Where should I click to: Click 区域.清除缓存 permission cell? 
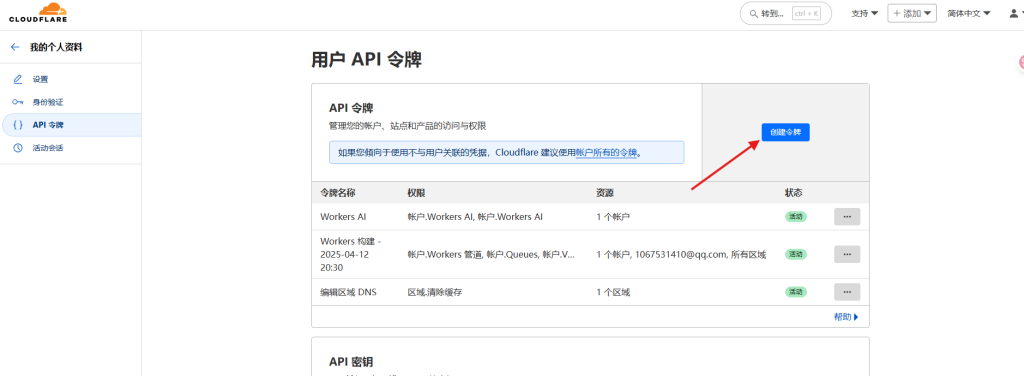tap(434, 292)
